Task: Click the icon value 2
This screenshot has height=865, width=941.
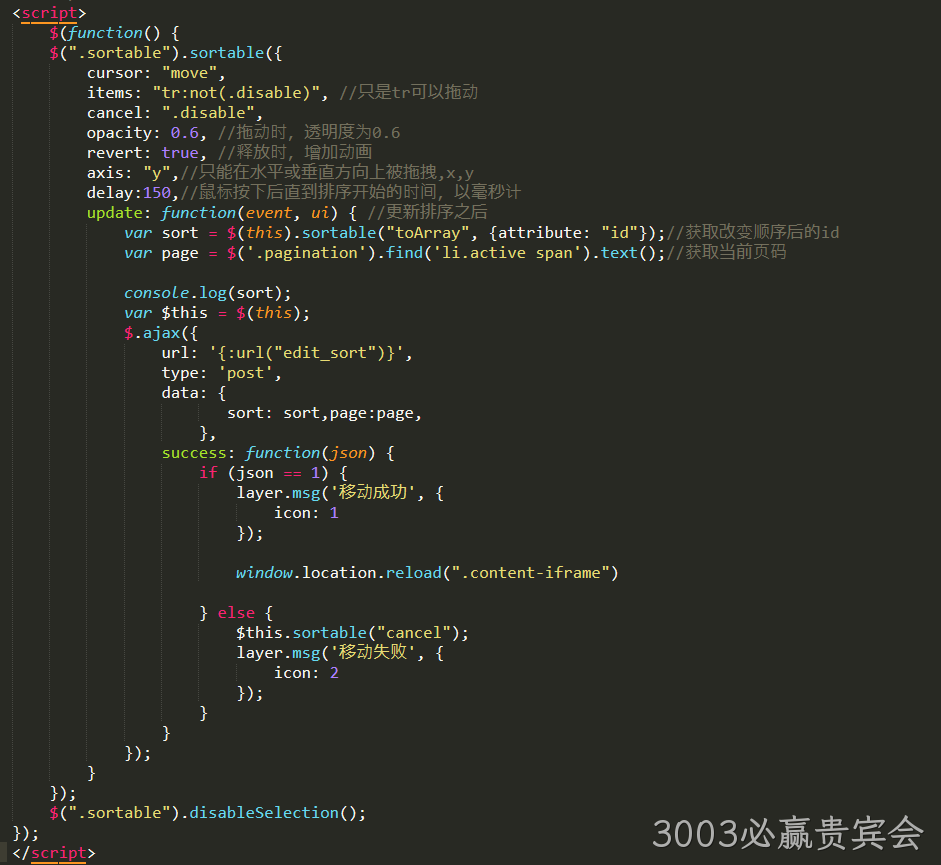Action: coord(334,673)
